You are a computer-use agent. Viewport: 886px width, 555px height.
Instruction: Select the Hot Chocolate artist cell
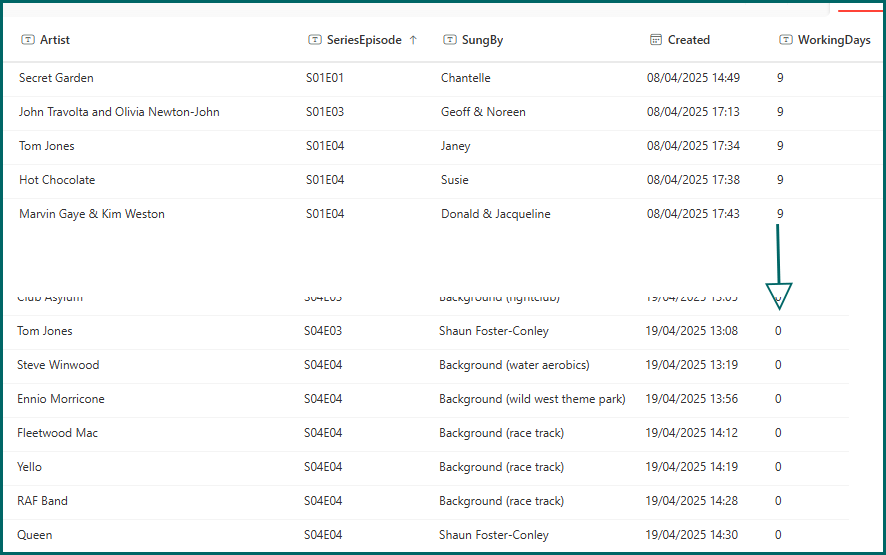tap(57, 180)
